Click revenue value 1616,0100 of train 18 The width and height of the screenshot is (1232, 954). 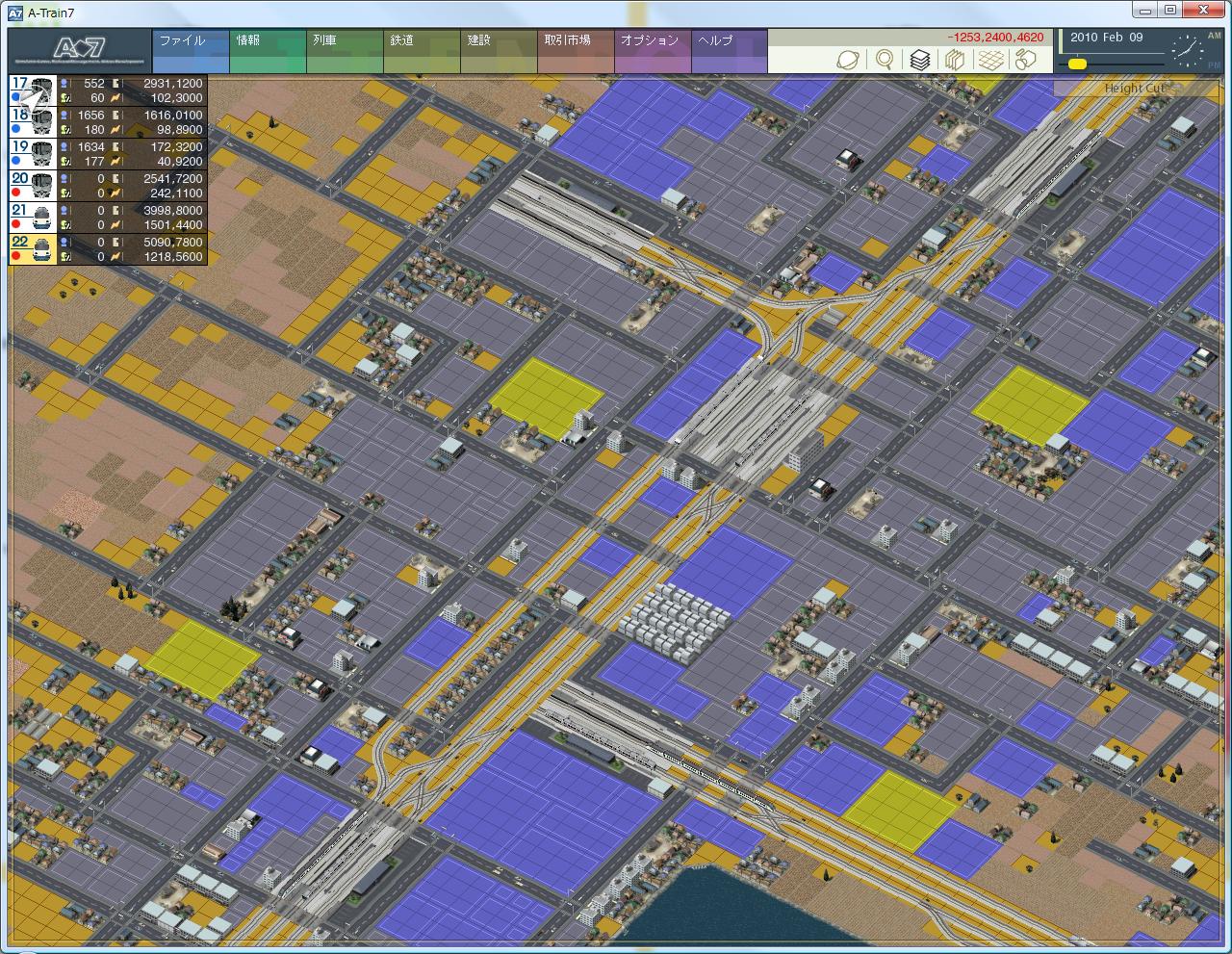tap(172, 116)
